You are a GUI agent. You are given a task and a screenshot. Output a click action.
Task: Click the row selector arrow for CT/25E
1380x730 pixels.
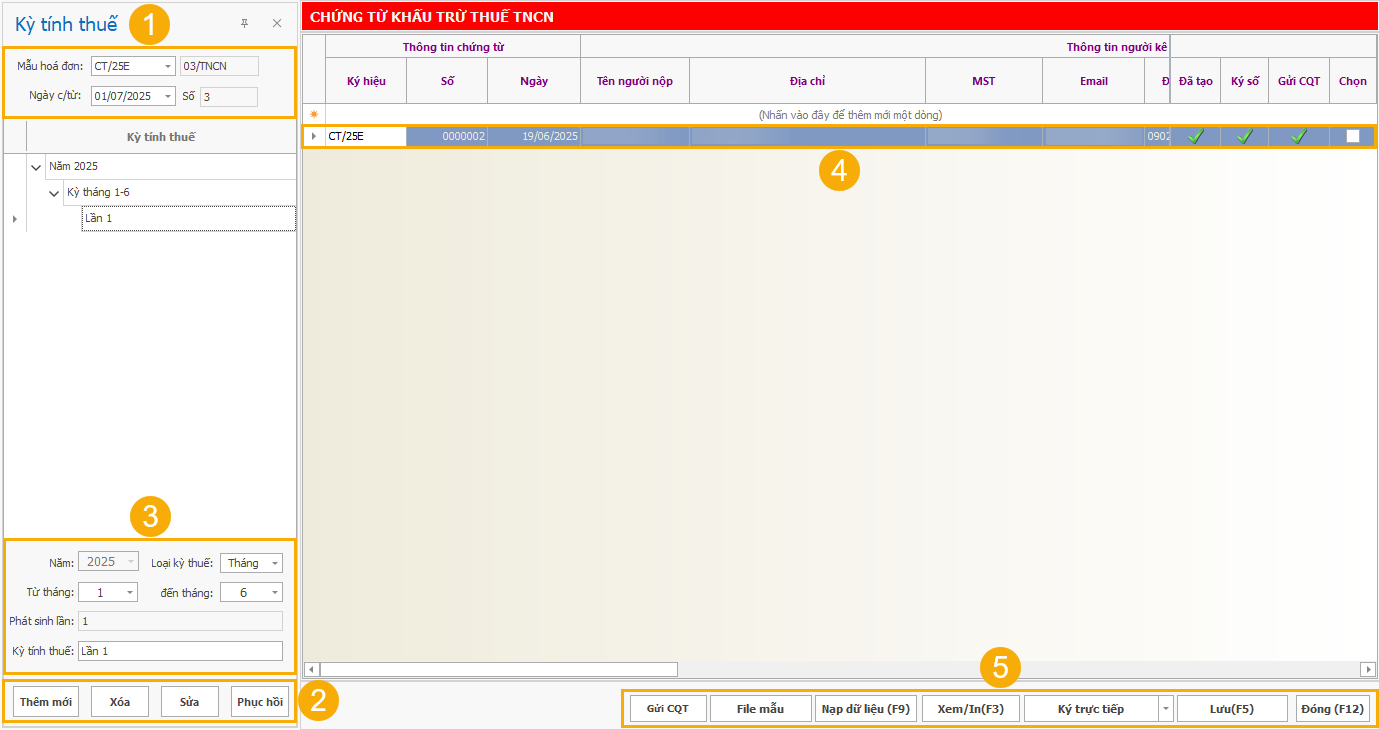[314, 137]
